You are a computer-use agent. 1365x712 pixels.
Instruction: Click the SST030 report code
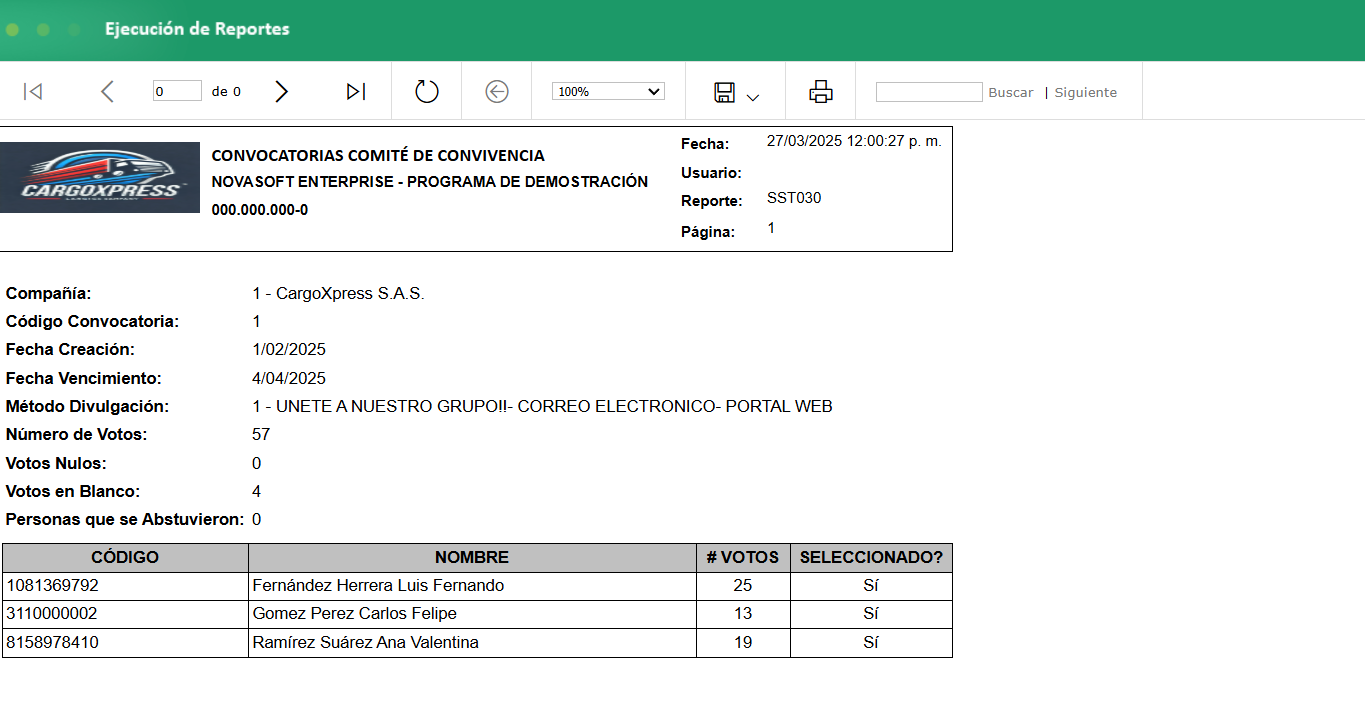click(794, 198)
